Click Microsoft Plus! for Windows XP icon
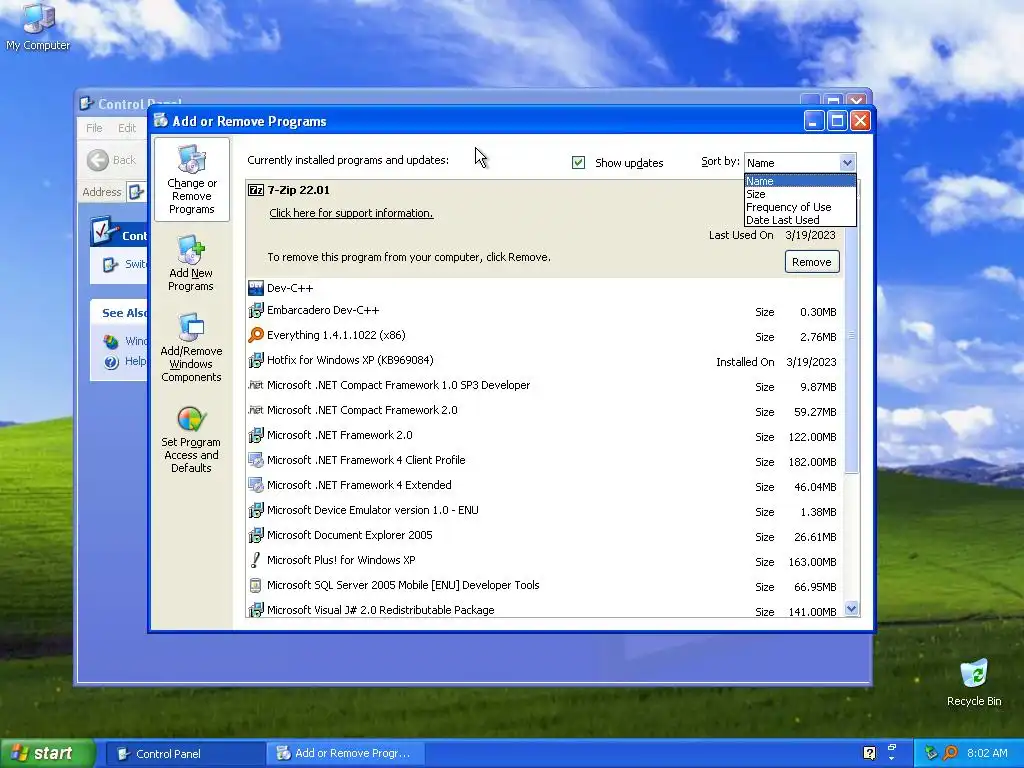Screen dimensions: 1024x768 [256, 560]
